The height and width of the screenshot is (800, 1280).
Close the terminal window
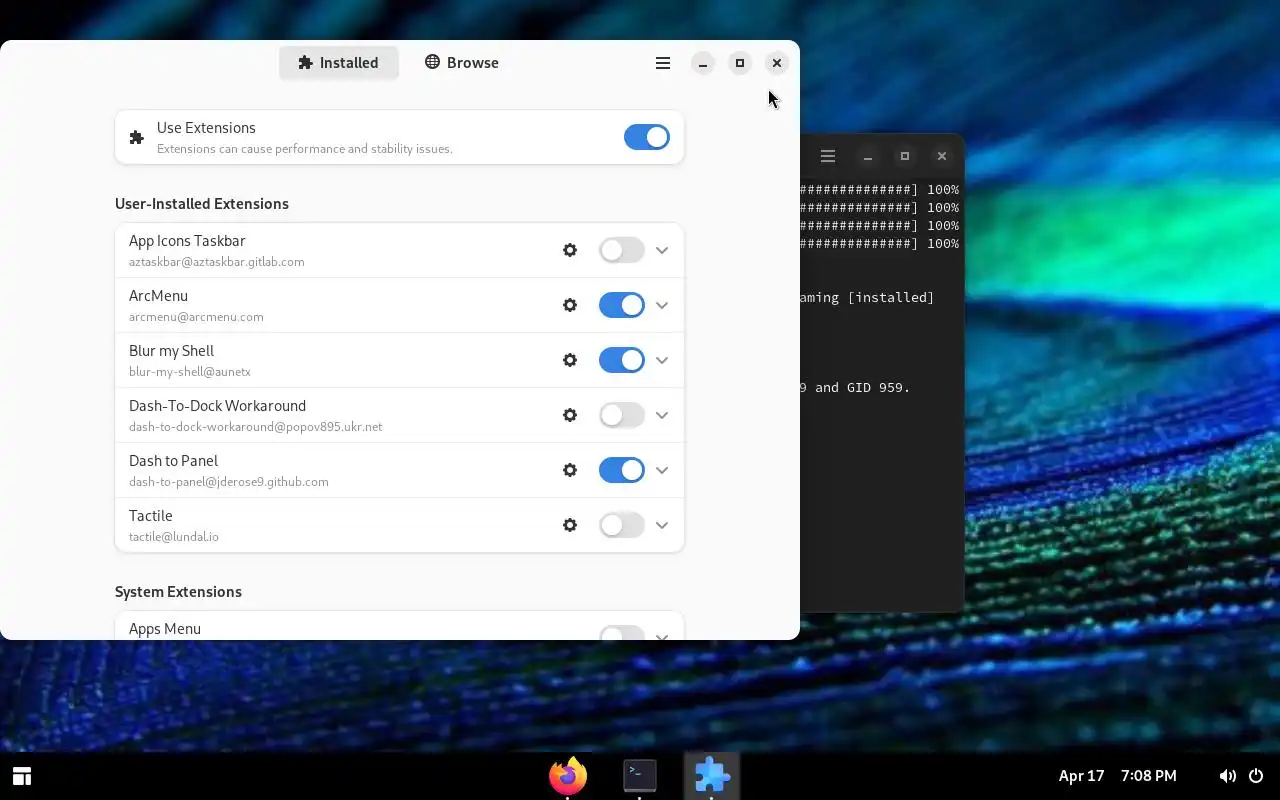(942, 156)
